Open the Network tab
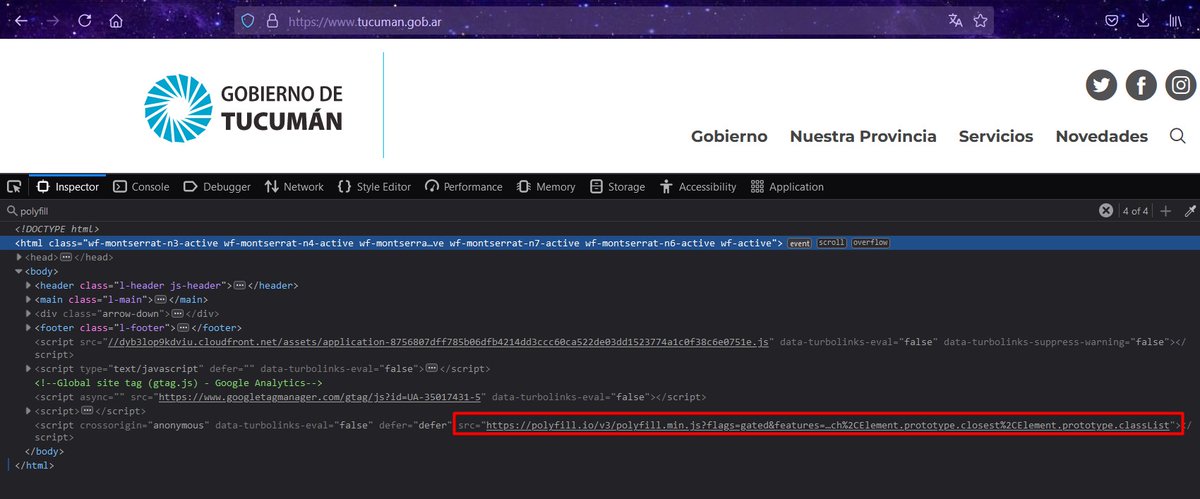Viewport: 1200px width, 499px height. (x=294, y=187)
